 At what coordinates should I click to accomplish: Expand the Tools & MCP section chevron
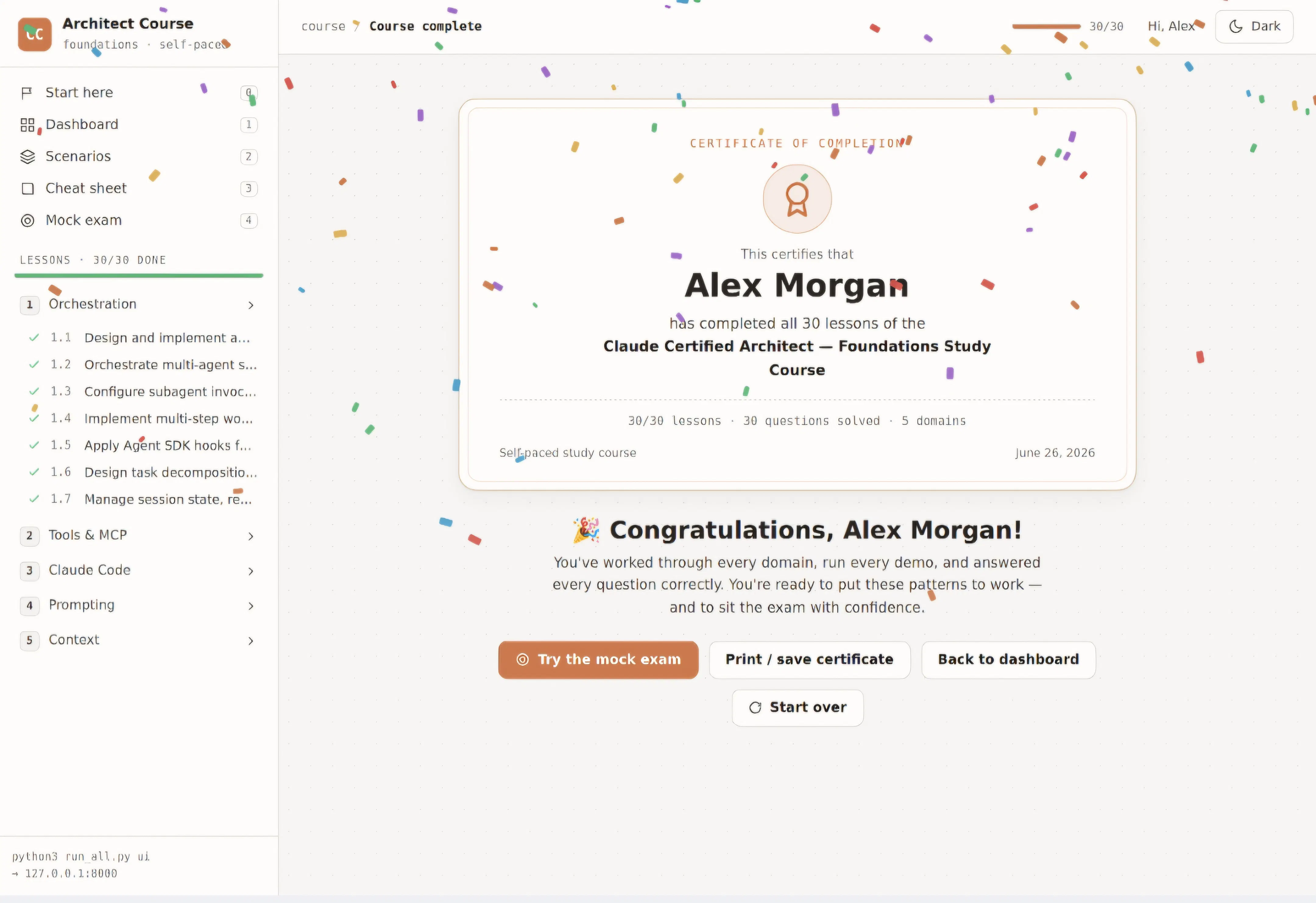[x=251, y=536]
